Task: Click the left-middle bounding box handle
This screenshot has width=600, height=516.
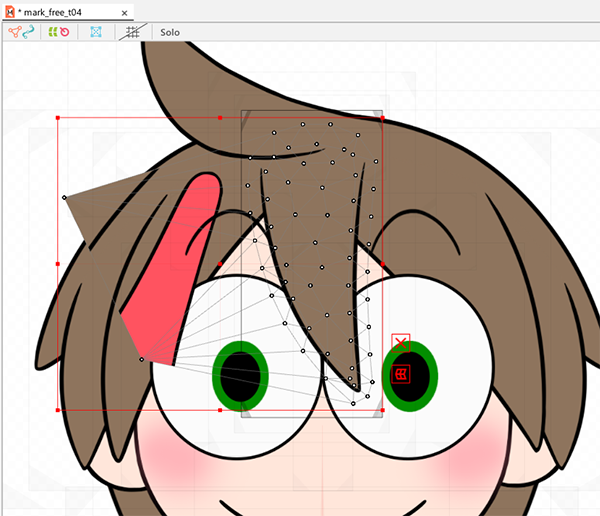Action: (58, 264)
